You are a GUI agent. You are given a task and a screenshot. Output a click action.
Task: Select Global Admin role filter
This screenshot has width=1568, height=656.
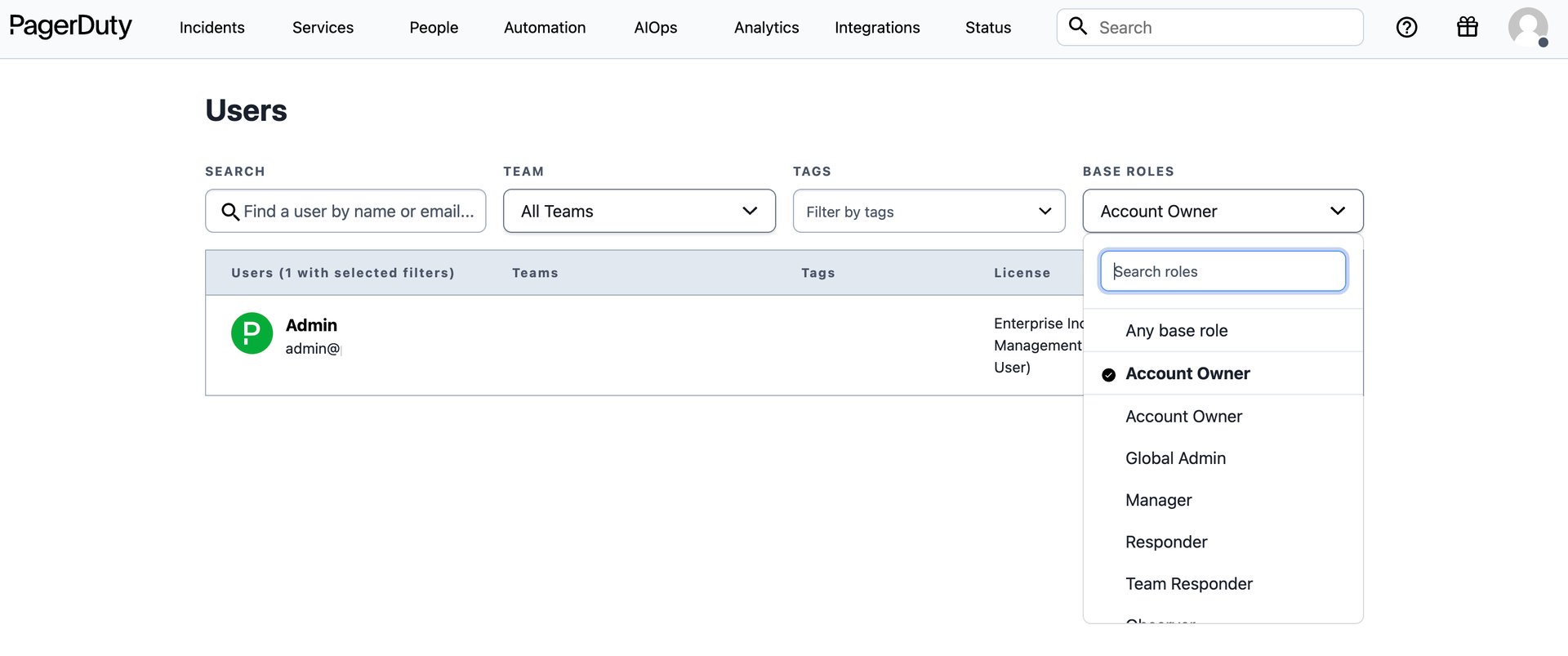pyautogui.click(x=1175, y=458)
